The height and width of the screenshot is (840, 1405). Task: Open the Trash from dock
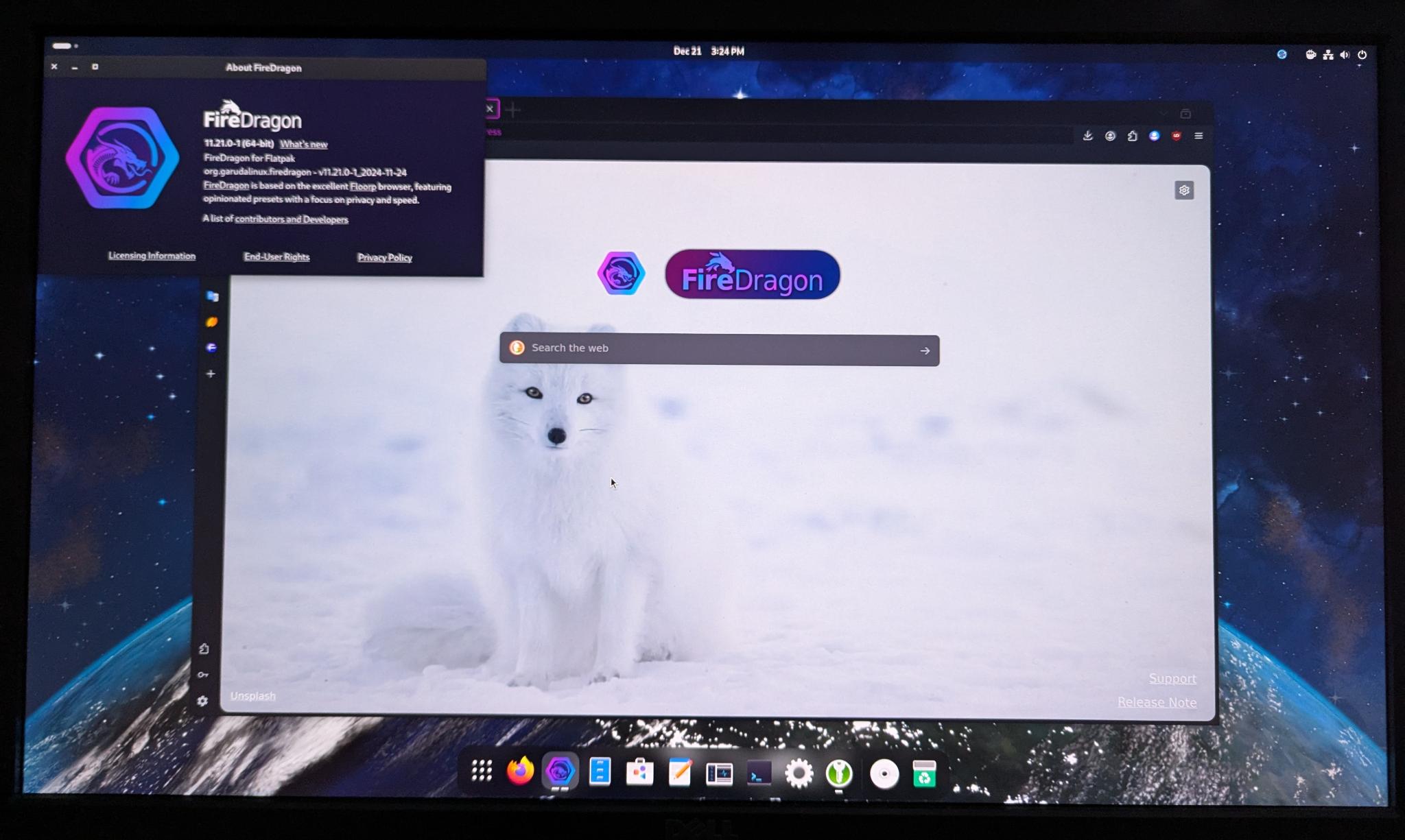(x=924, y=775)
